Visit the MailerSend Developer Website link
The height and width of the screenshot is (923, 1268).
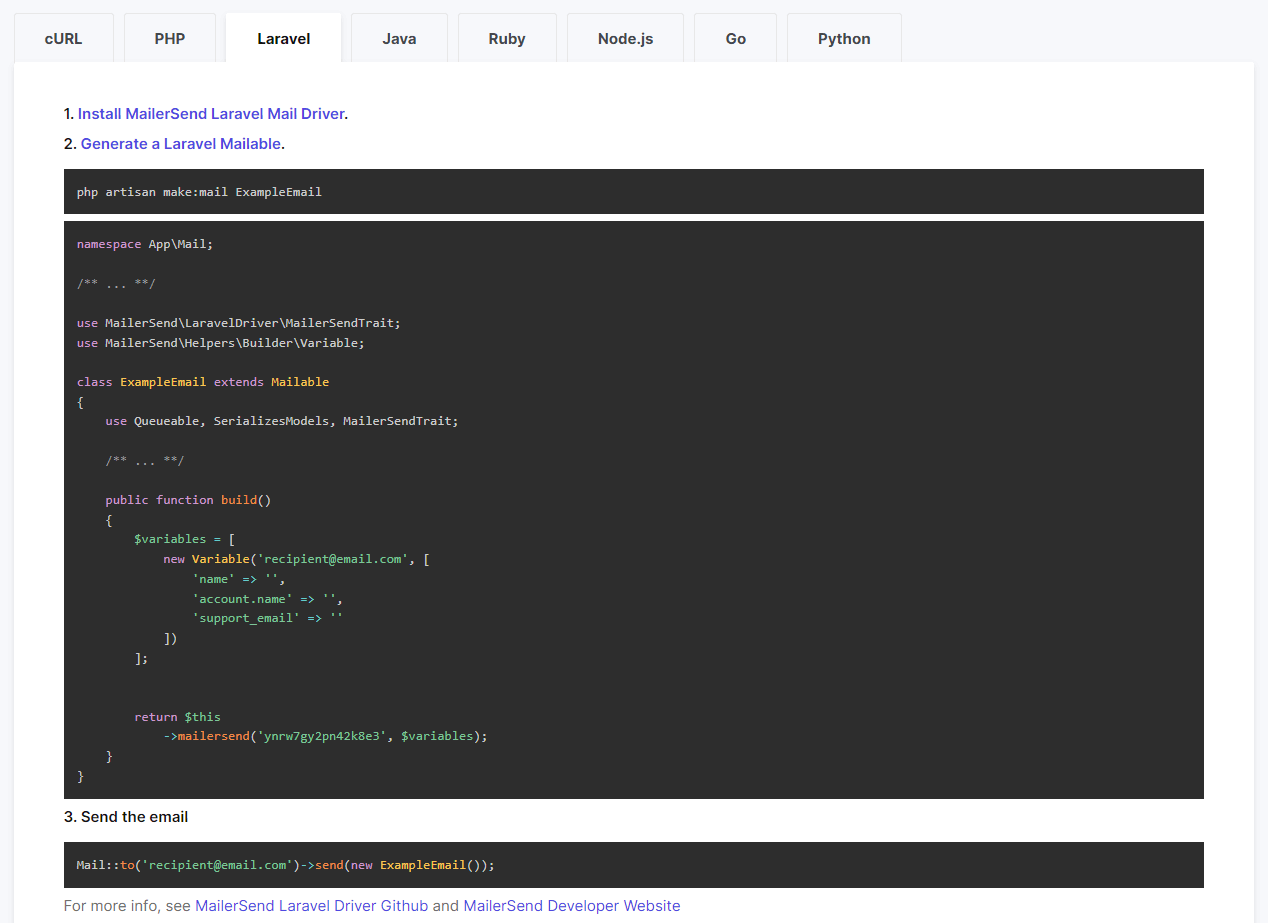pyautogui.click(x=572, y=906)
